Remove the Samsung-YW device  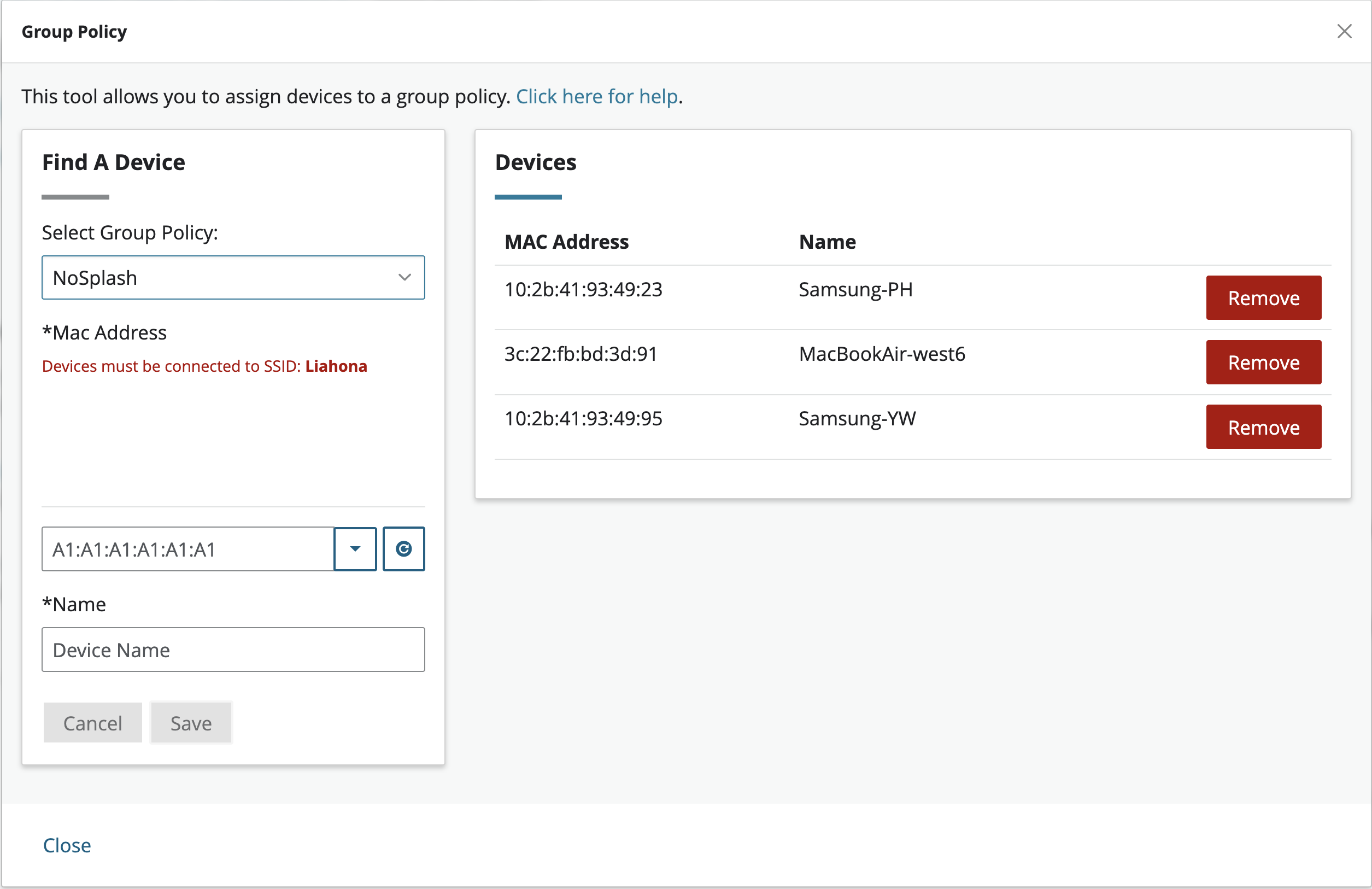1263,427
